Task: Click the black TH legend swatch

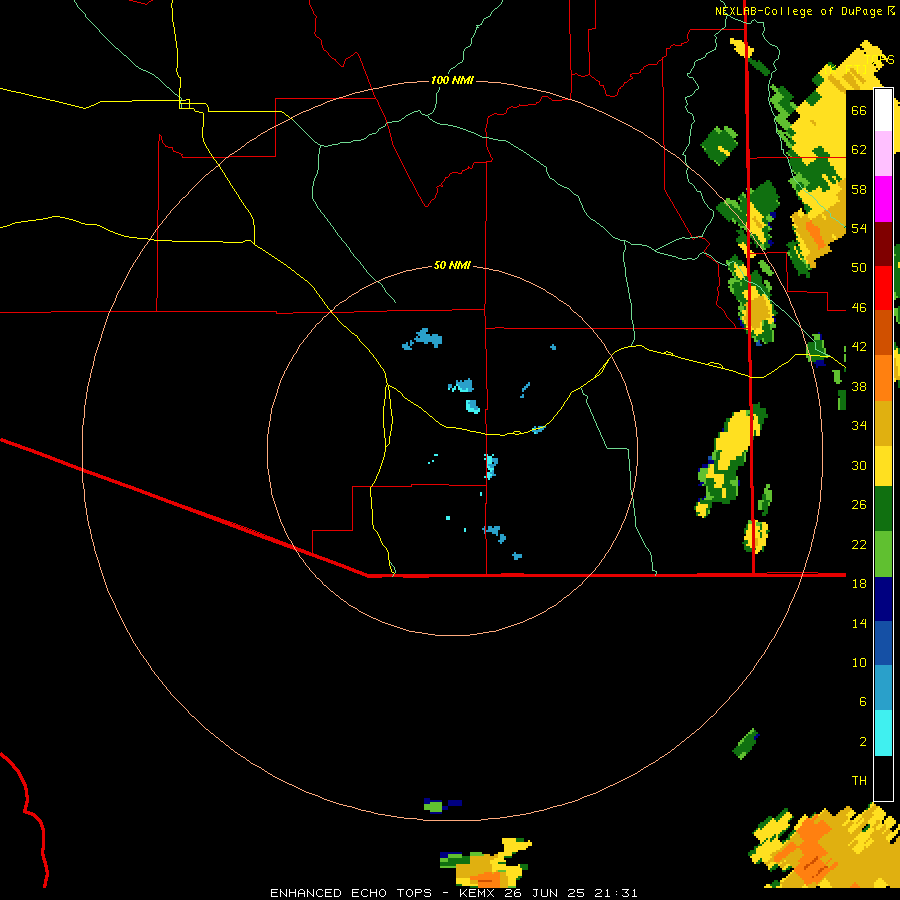Action: tap(883, 778)
